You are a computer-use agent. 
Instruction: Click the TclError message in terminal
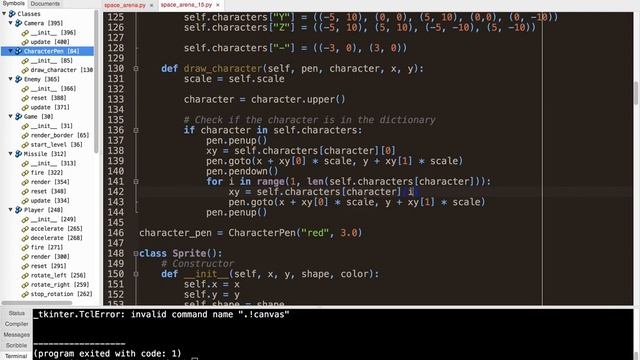click(x=162, y=314)
